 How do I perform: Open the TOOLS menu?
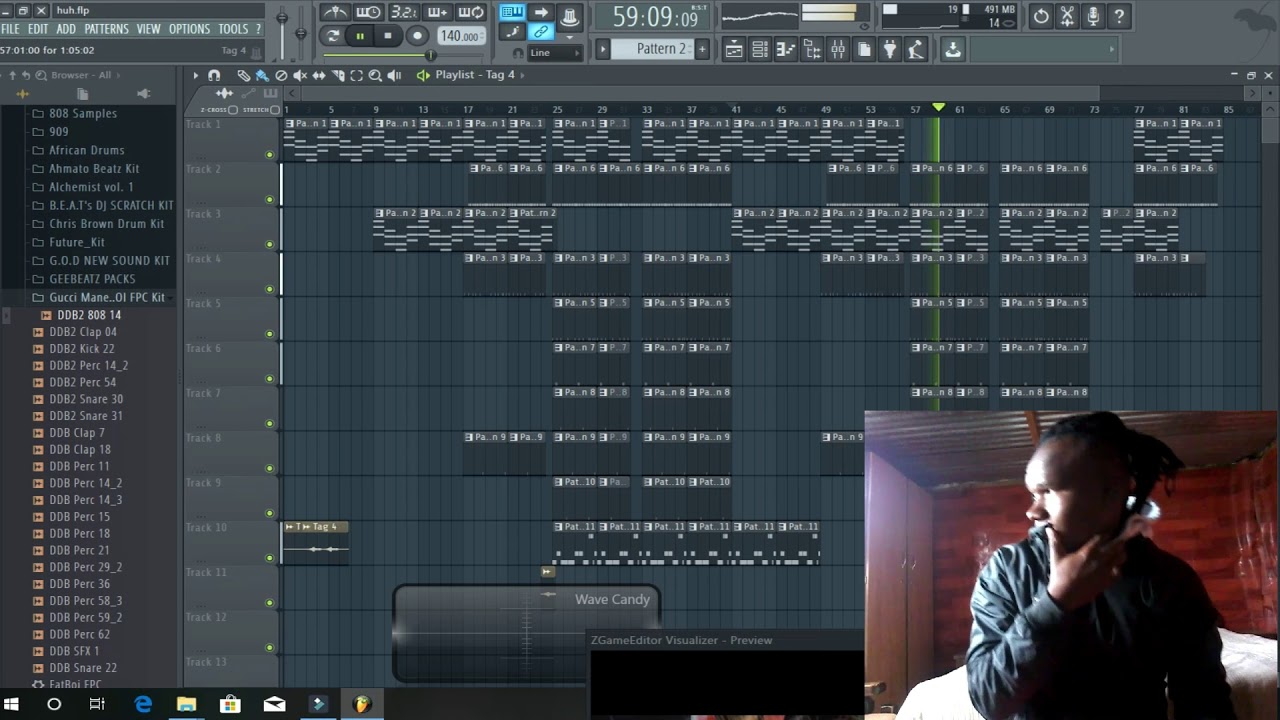(233, 29)
